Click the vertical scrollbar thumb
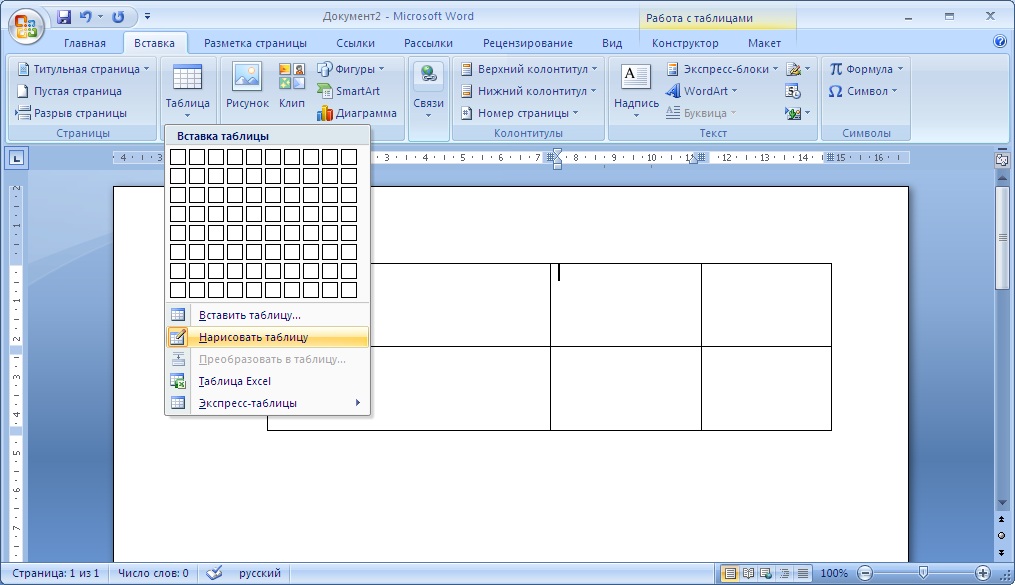This screenshot has width=1015, height=585. pyautogui.click(x=1002, y=239)
